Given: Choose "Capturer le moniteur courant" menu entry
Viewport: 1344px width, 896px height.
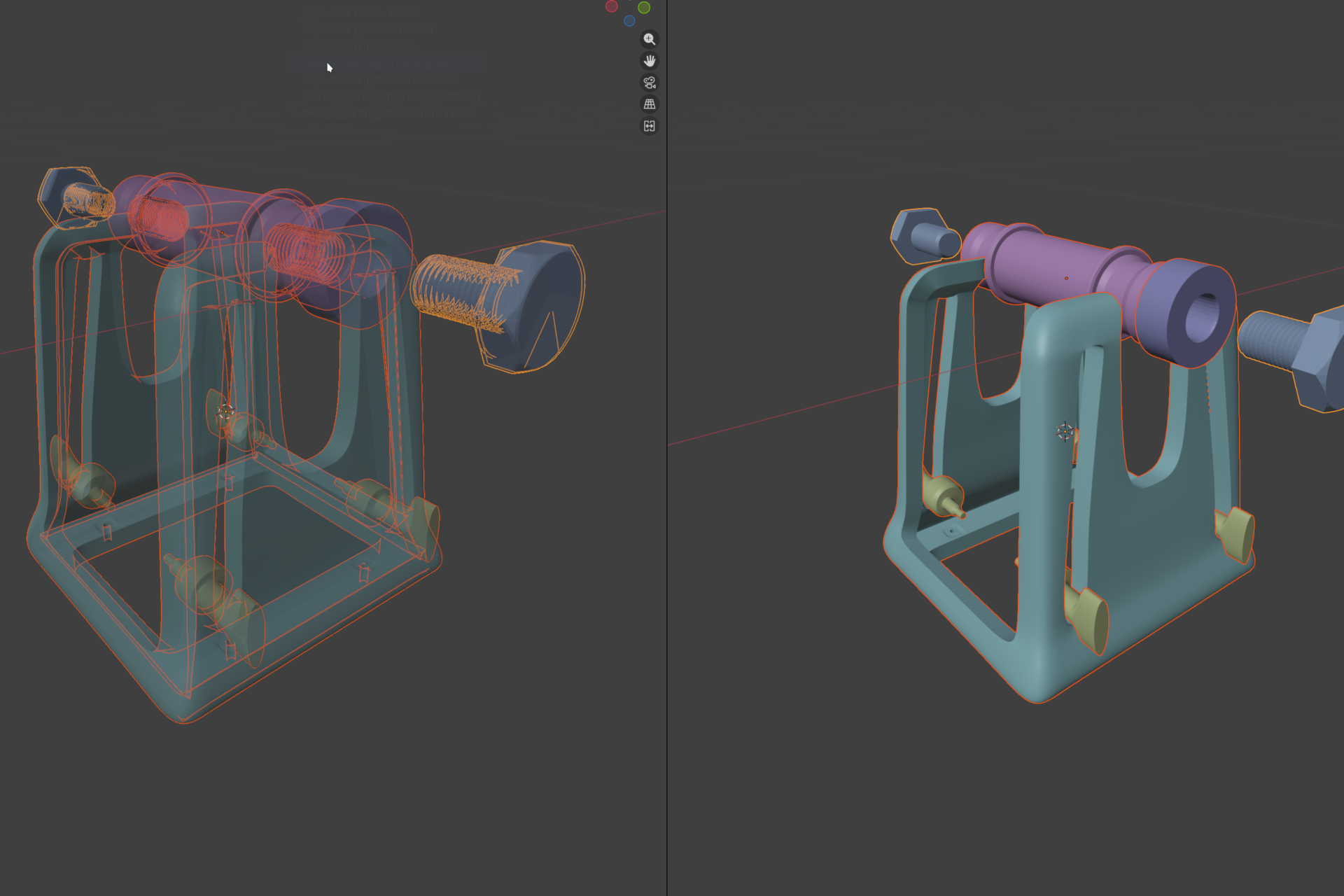Looking at the screenshot, I should pos(367,30).
